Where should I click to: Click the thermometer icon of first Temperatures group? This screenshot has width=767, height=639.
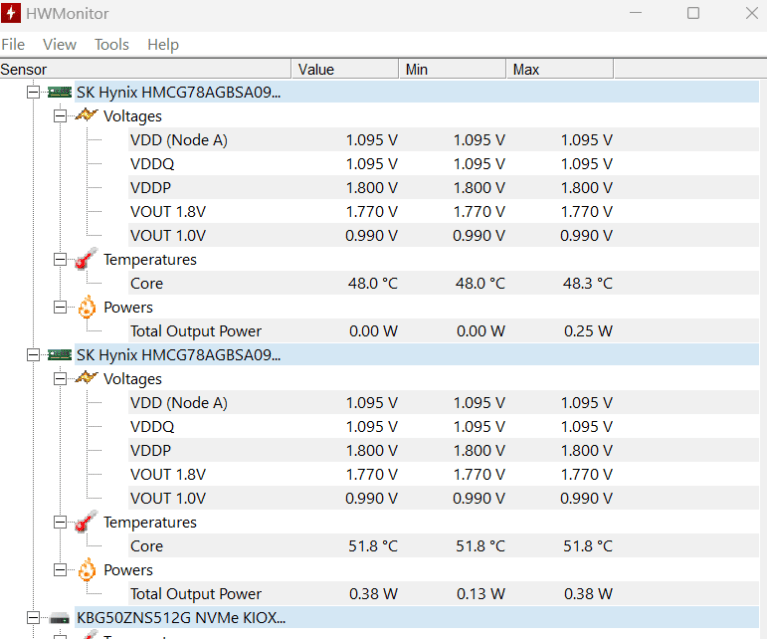(x=87, y=259)
